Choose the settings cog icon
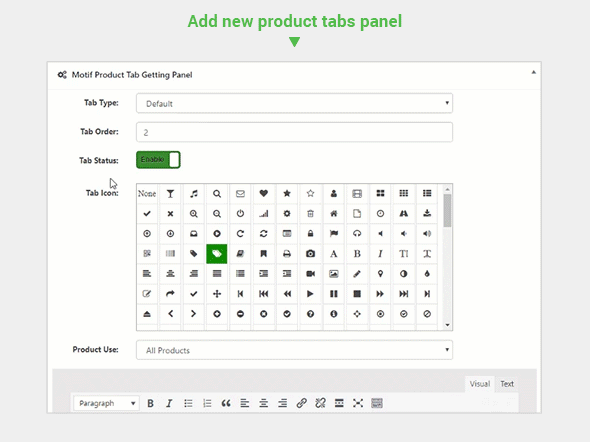Image resolution: width=590 pixels, height=442 pixels. coord(287,214)
